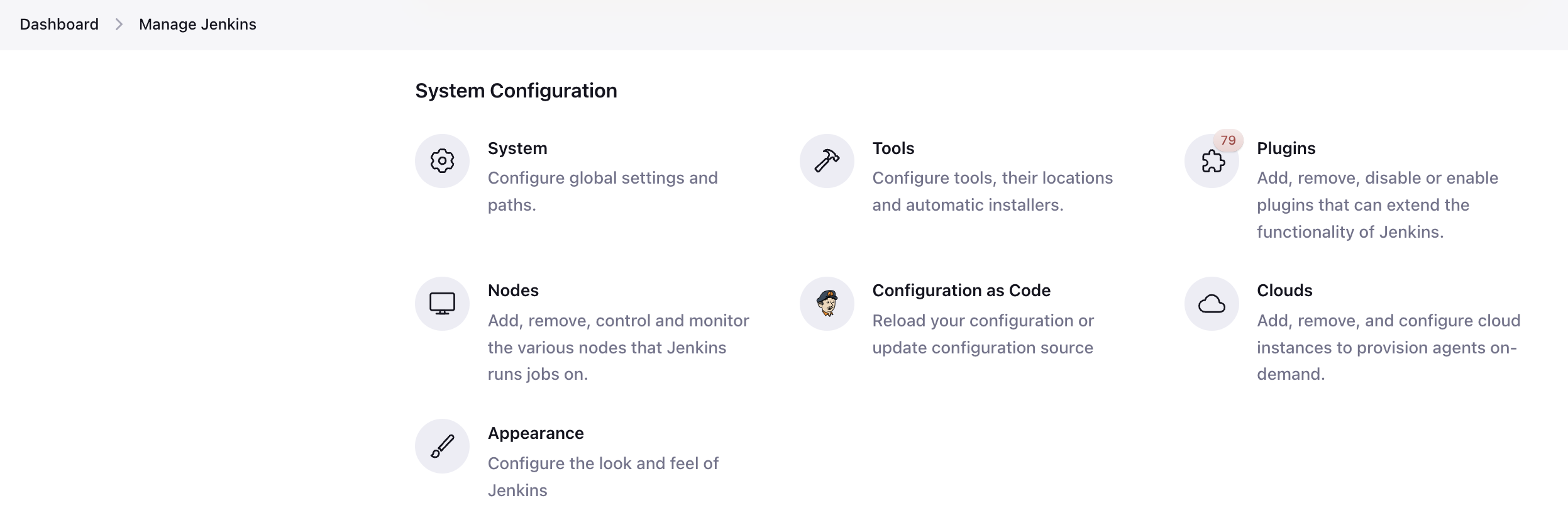Open the Clouds title link
This screenshot has width=1568, height=532.
point(1284,291)
